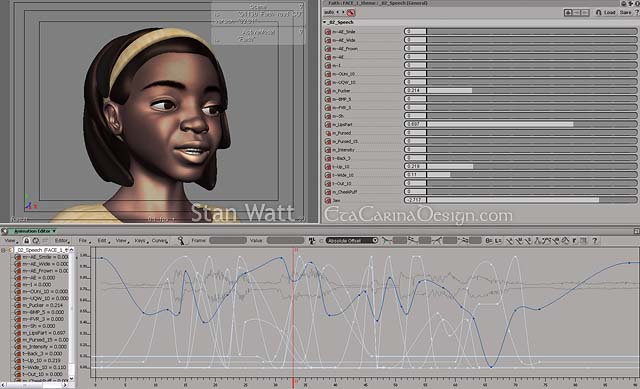Toggle the animation marker beside m_LipsPart slider
Viewport: 640px width, 389px height.
point(328,124)
